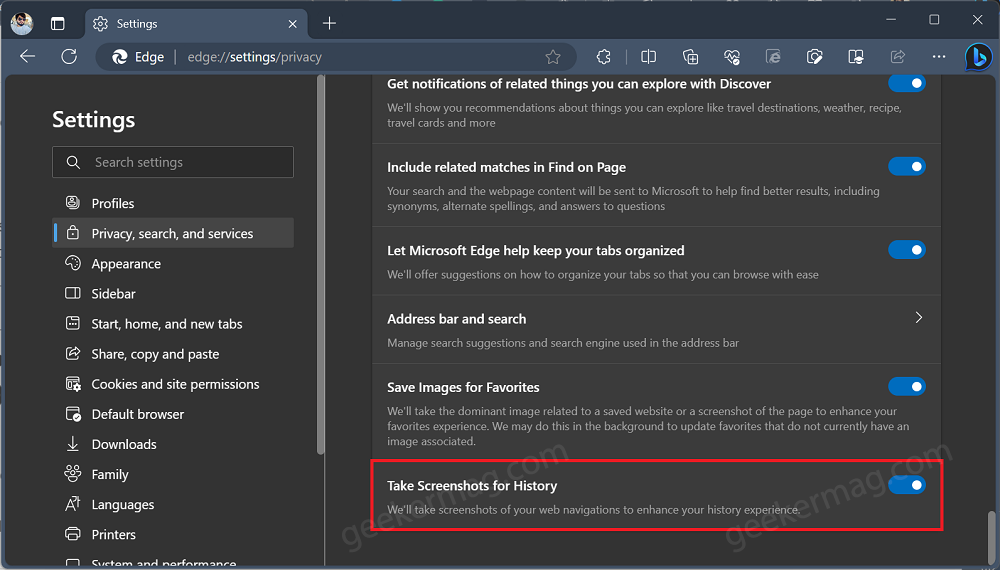Open Bing Discover sidebar button
The image size is (1000, 570).
(x=978, y=57)
